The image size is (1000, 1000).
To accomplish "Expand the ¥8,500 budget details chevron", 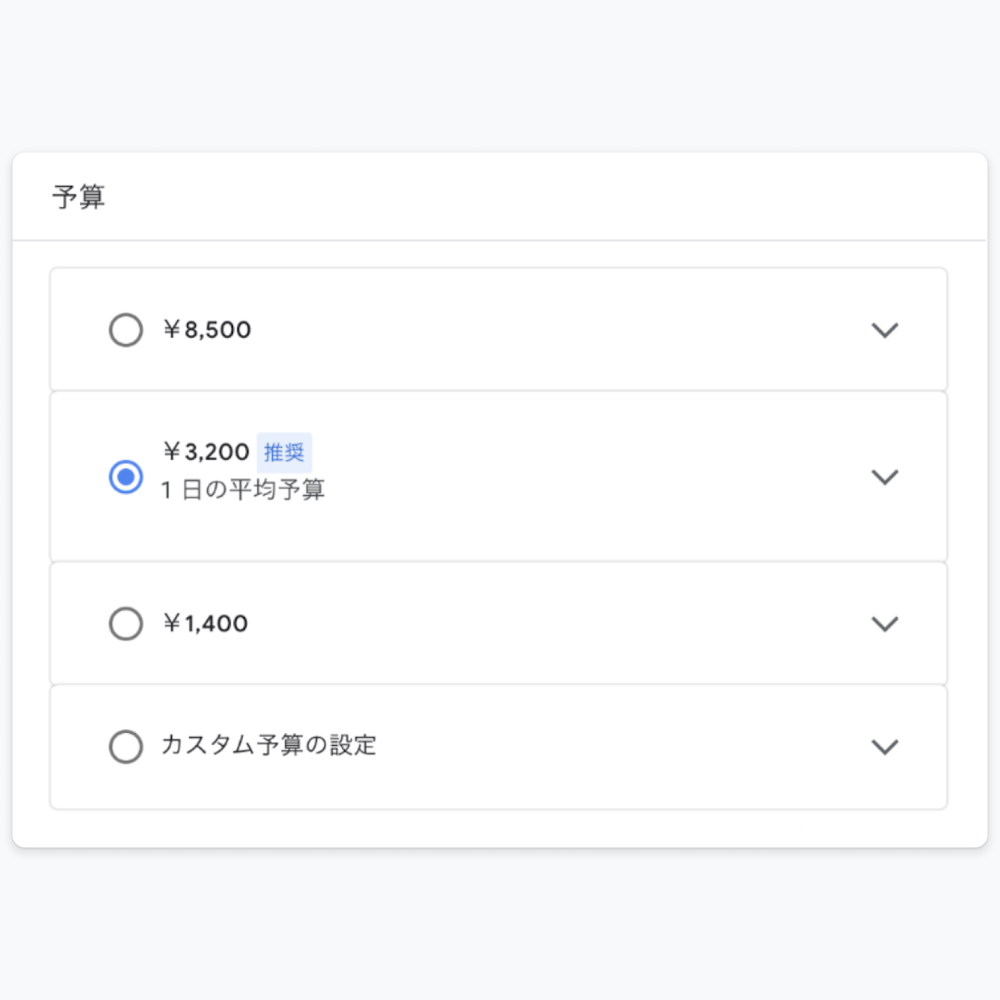I will click(884, 330).
